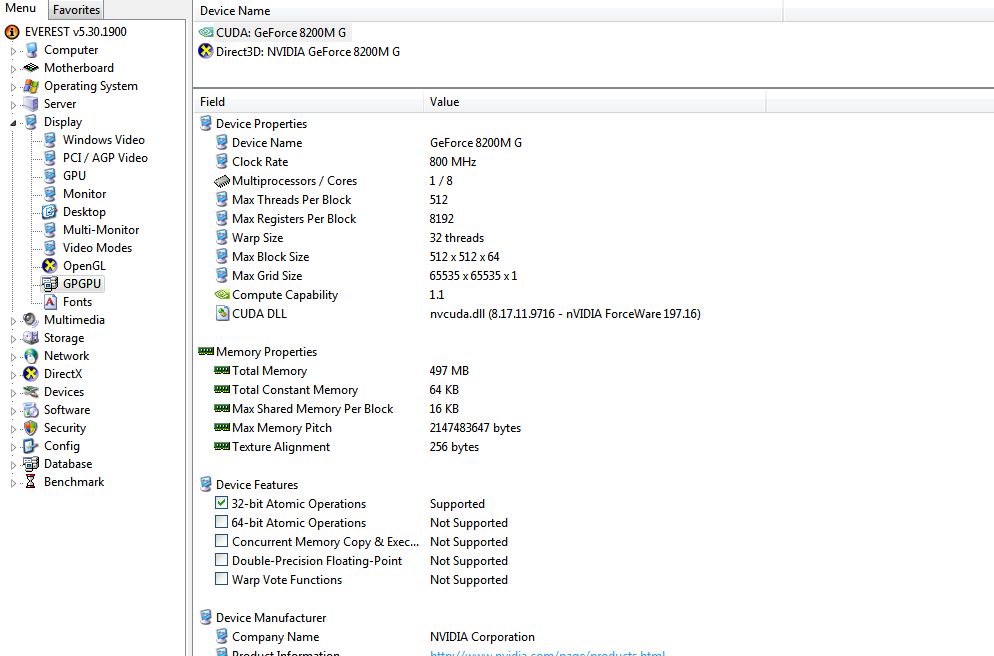The height and width of the screenshot is (656, 994).
Task: Click the Direct3D NVIDIA GeForce device icon
Action: [206, 51]
